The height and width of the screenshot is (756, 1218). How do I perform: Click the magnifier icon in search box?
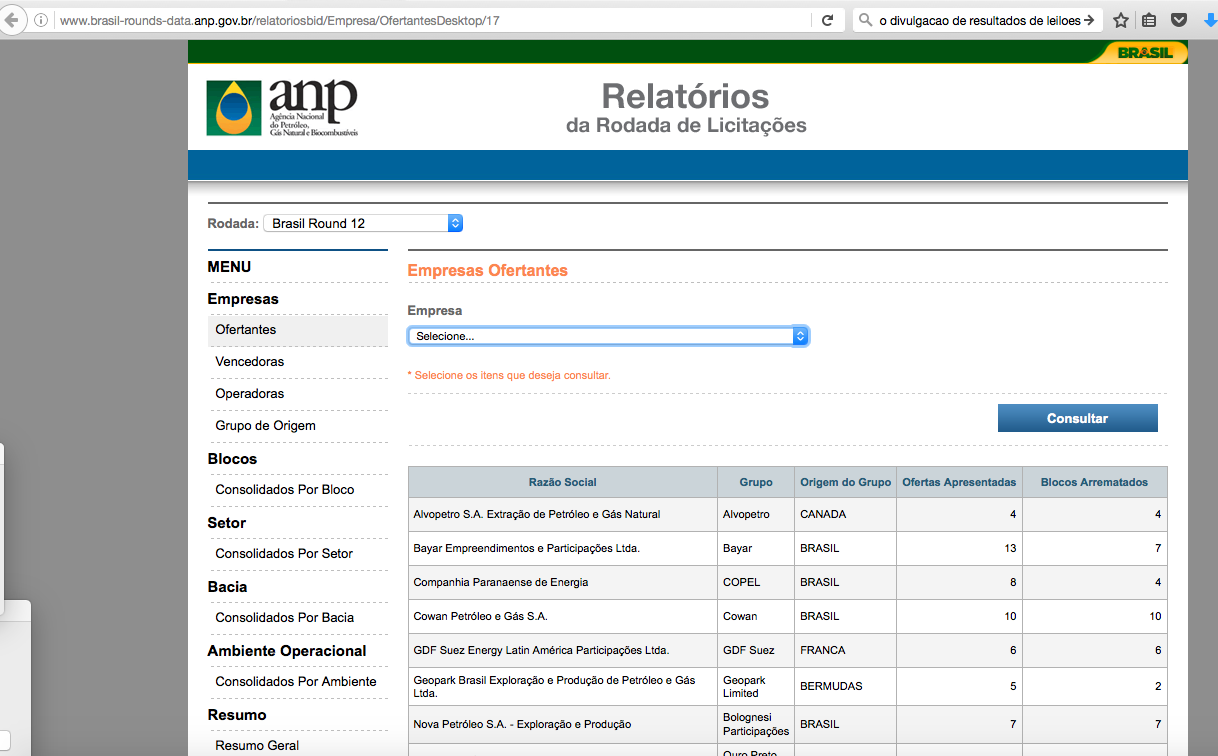(865, 20)
